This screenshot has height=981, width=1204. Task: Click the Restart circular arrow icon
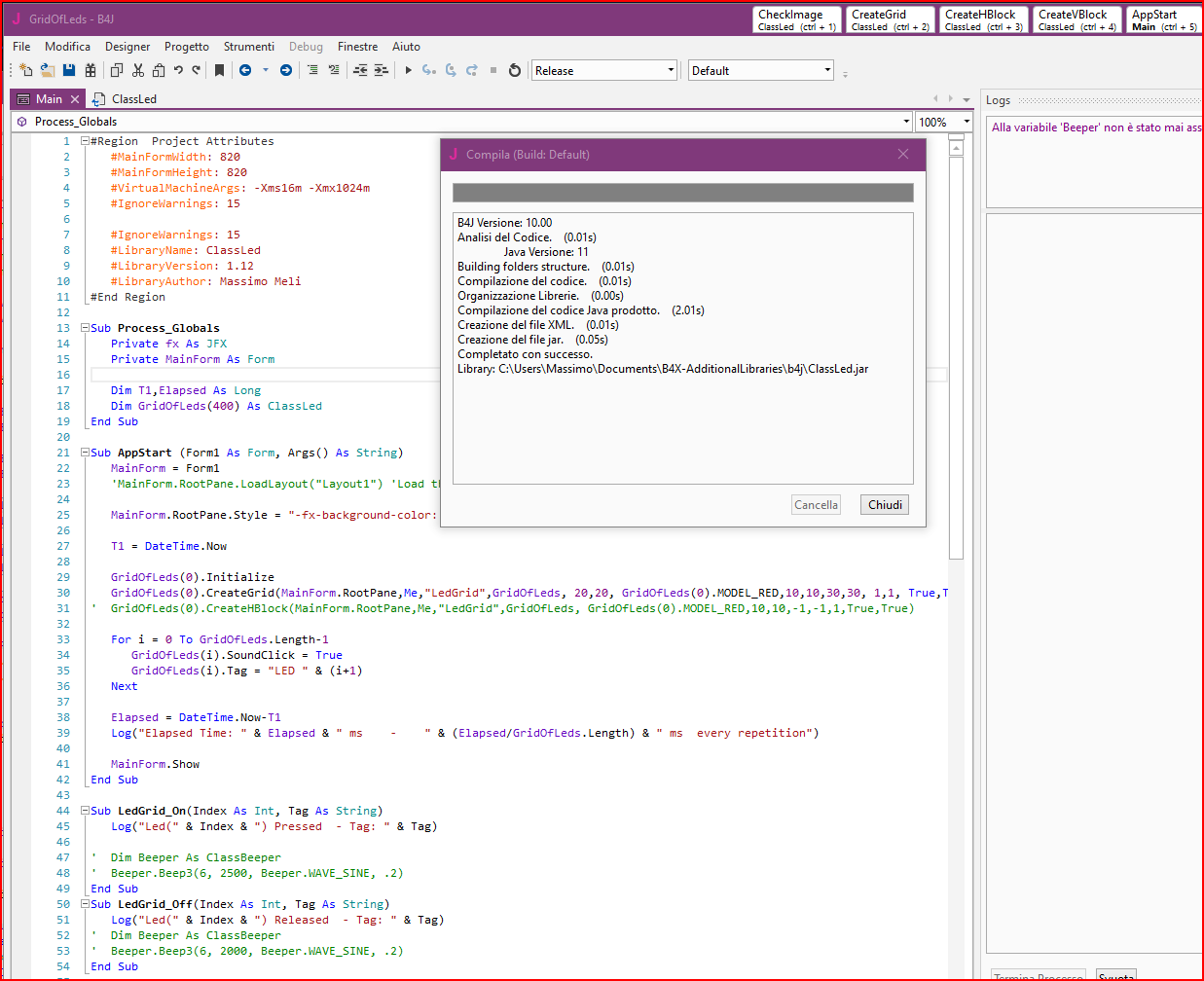515,70
